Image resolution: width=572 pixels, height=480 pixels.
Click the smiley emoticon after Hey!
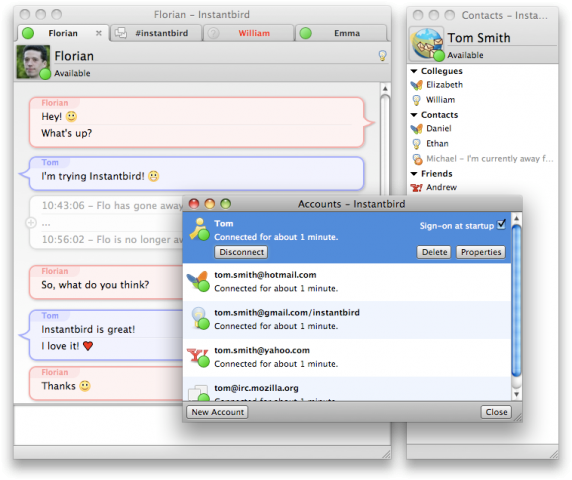(72, 117)
